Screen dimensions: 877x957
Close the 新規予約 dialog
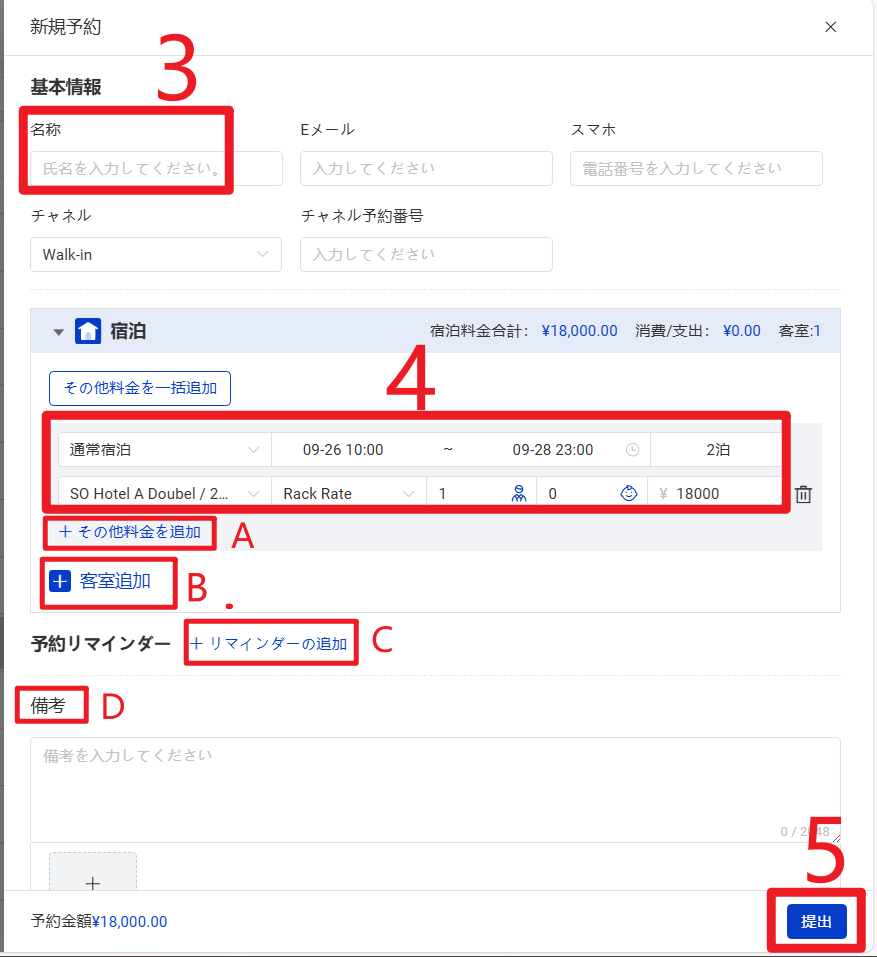(831, 27)
